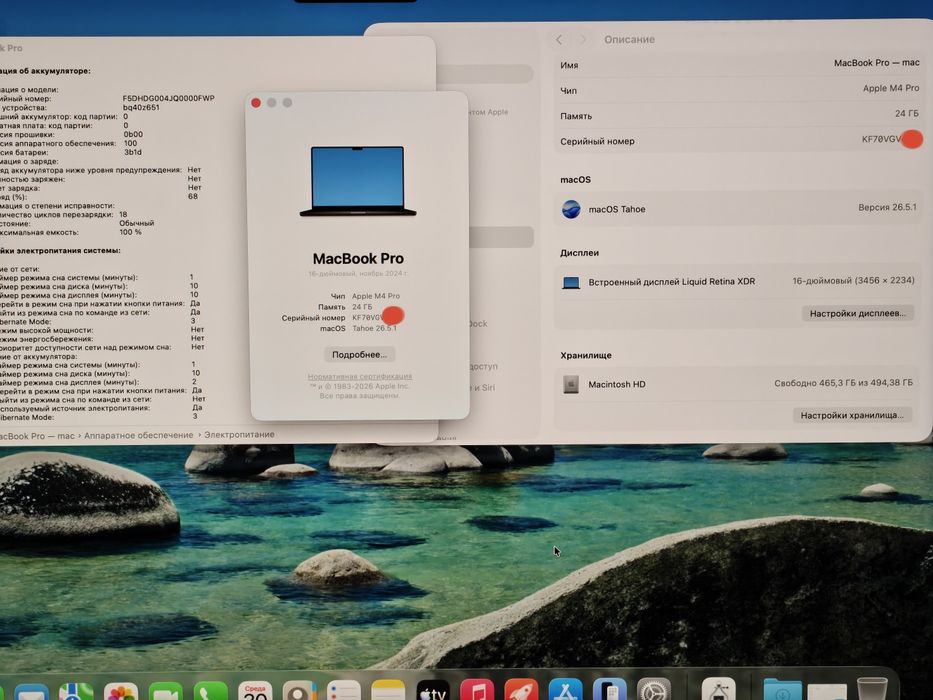Open Photos from the Dock
The image size is (933, 700).
[x=121, y=691]
